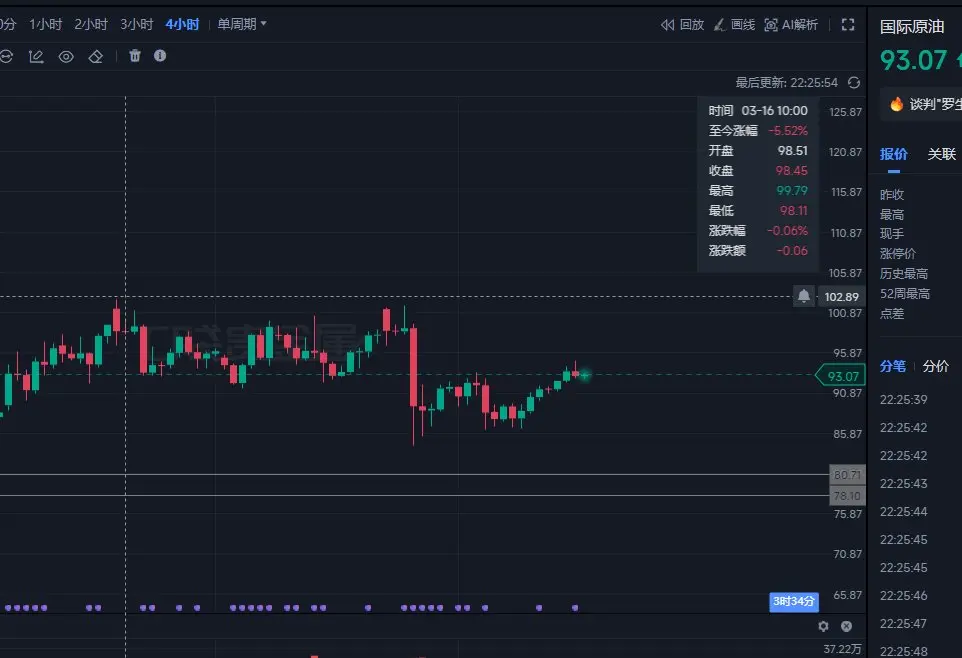Switch to the 分笔 tab
Viewport: 962px width, 658px height.
tap(893, 366)
